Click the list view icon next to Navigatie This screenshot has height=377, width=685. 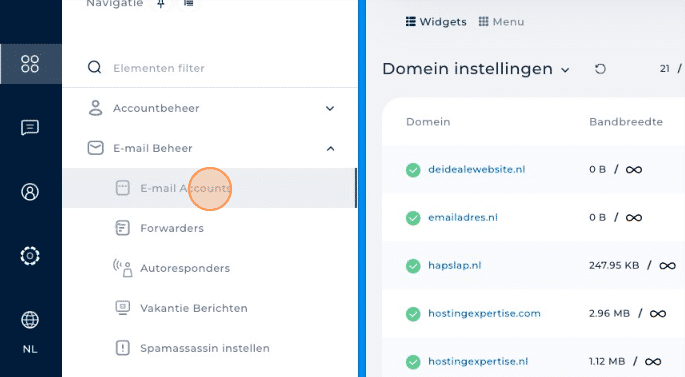click(188, 3)
